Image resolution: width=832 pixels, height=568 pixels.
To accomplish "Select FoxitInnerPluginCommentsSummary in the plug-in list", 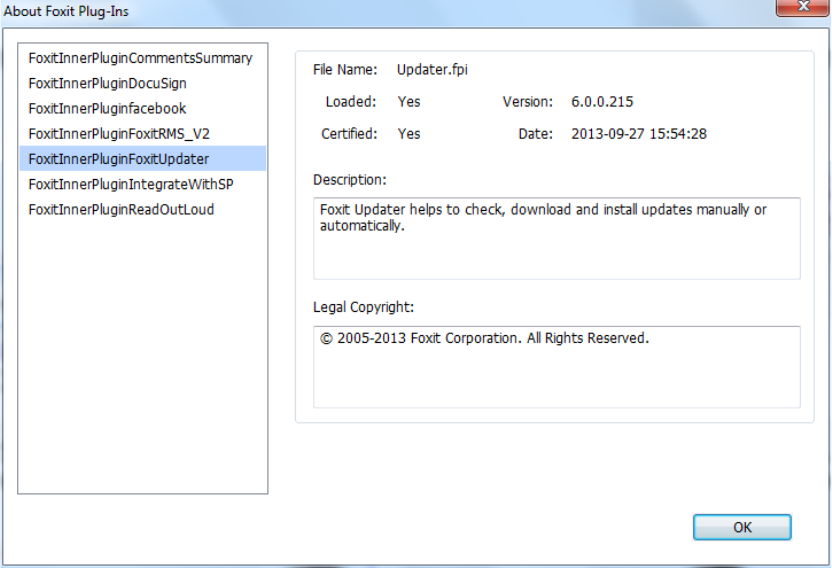I will click(142, 58).
